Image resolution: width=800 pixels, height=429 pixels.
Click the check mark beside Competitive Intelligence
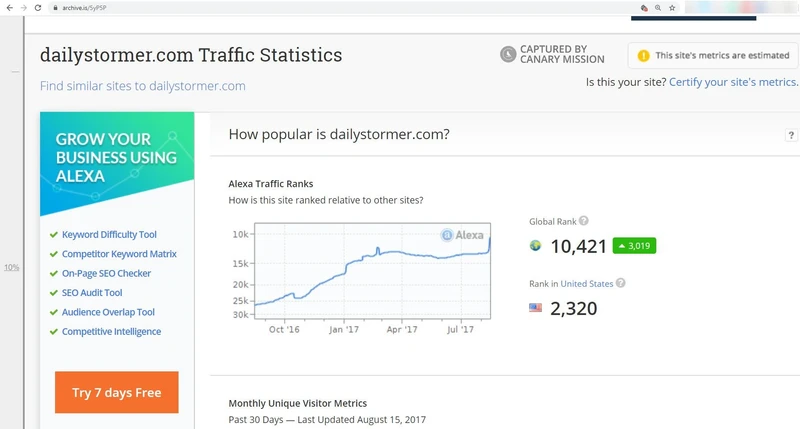54,332
